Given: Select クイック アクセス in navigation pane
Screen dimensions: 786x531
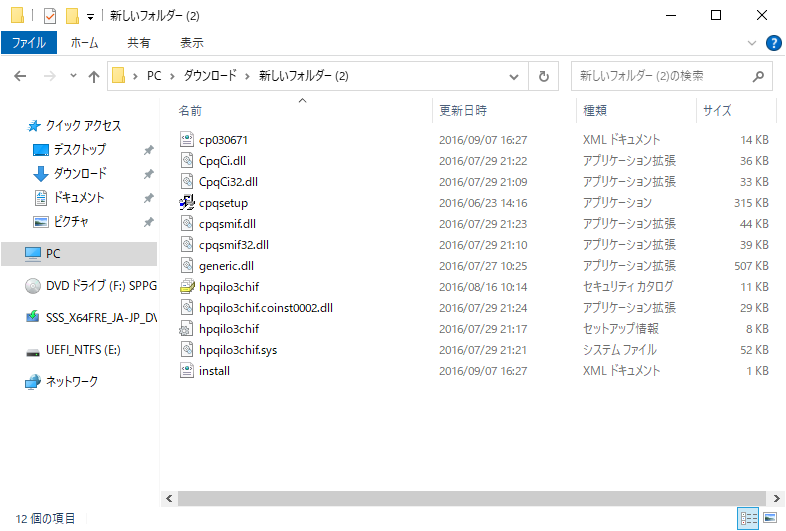Looking at the screenshot, I should pos(83,125).
